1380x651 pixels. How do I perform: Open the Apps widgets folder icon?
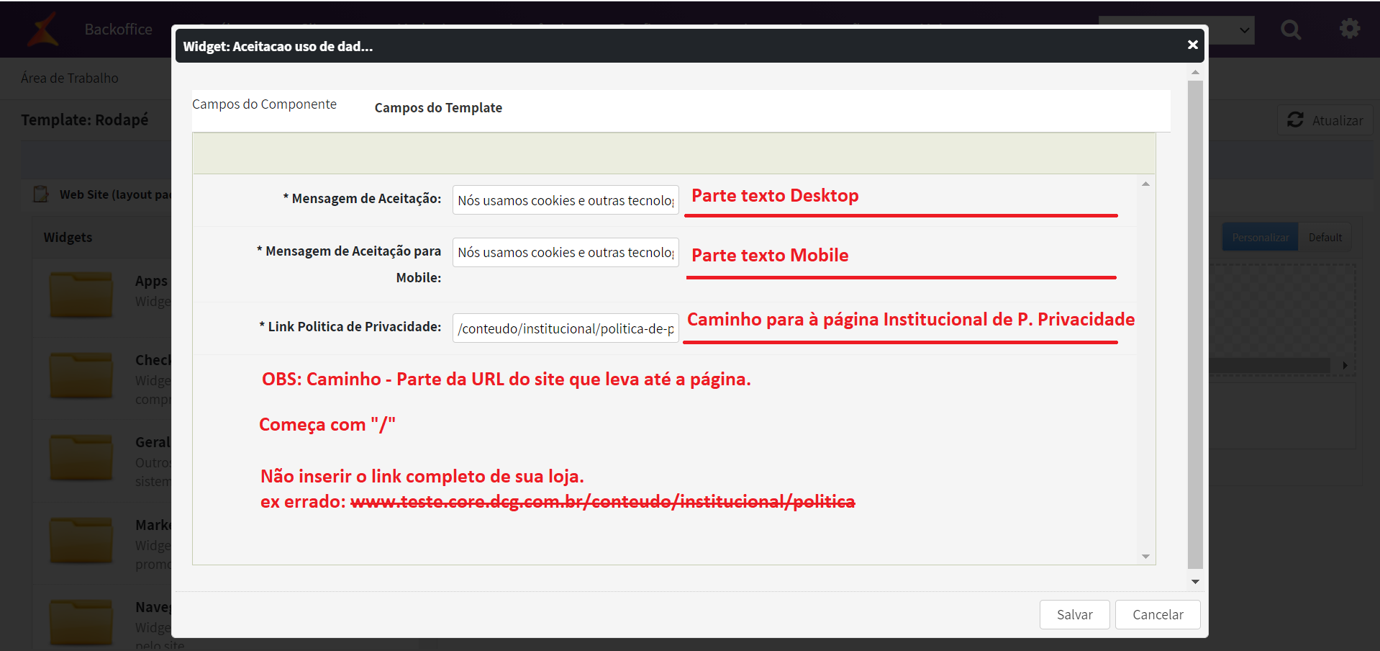pyautogui.click(x=81, y=293)
